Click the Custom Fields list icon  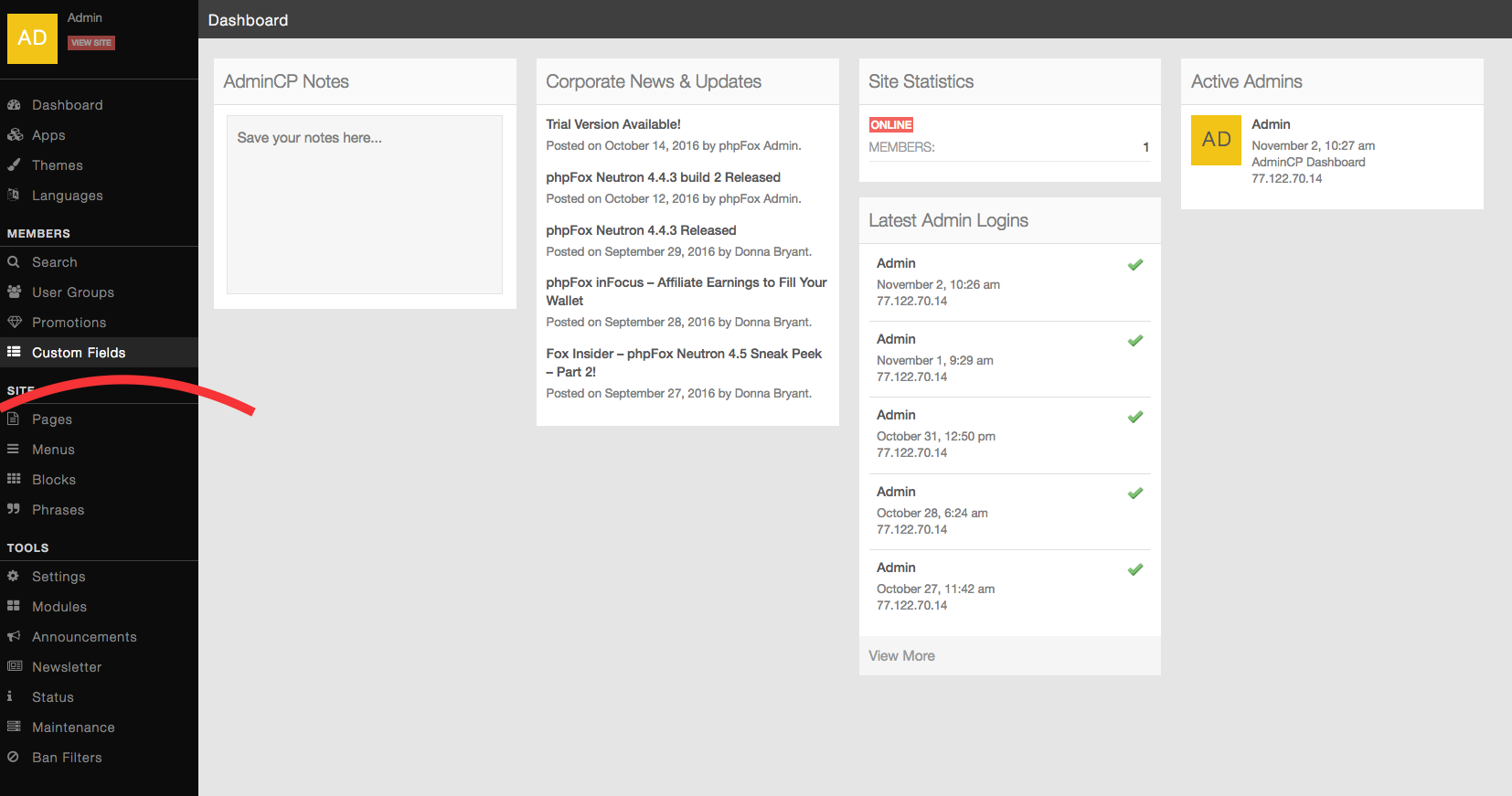pyautogui.click(x=14, y=352)
